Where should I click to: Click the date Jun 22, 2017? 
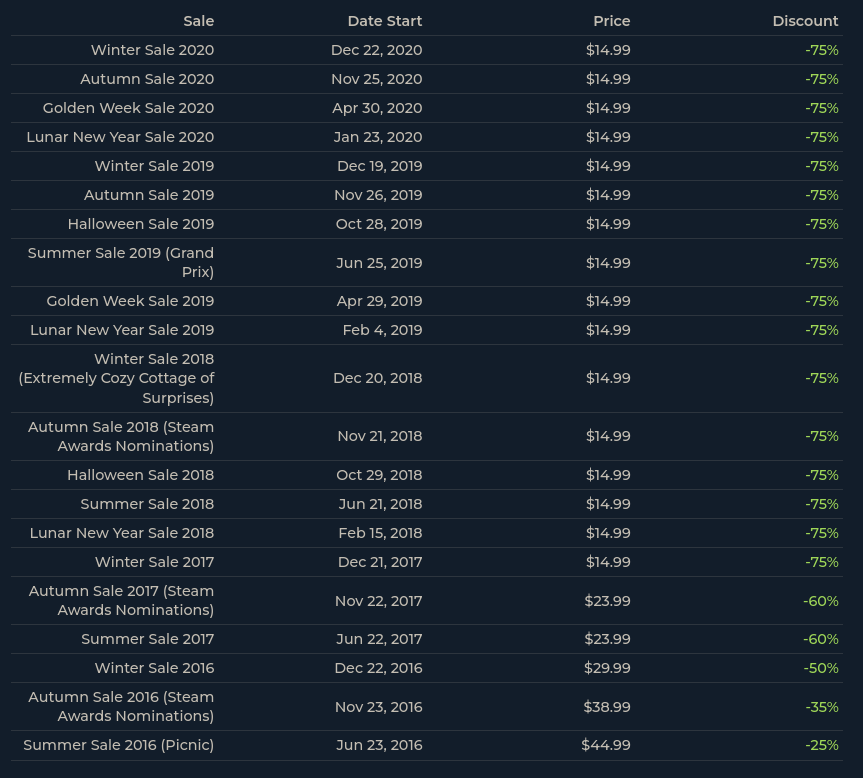[x=379, y=639]
